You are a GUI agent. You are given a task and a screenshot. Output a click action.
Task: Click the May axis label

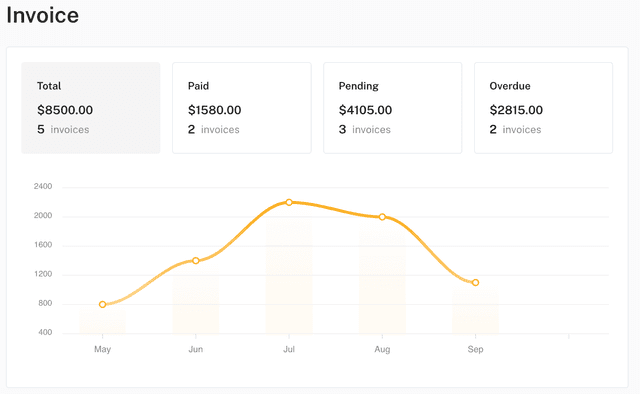[102, 349]
